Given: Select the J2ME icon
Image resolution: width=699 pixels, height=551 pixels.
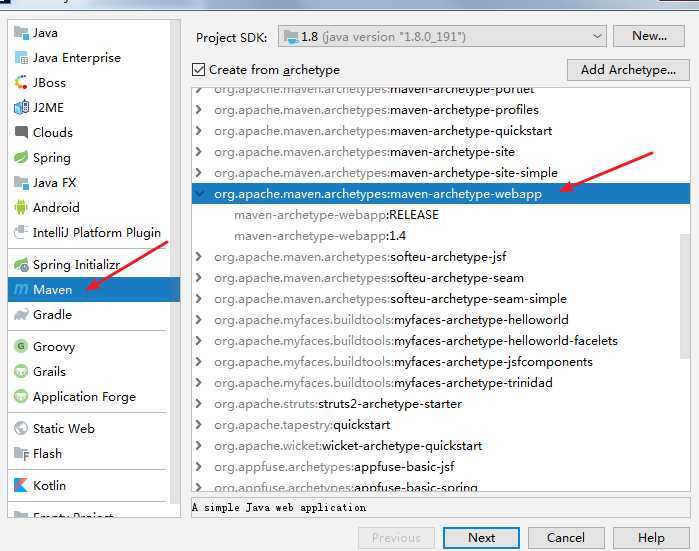Looking at the screenshot, I should point(21,108).
